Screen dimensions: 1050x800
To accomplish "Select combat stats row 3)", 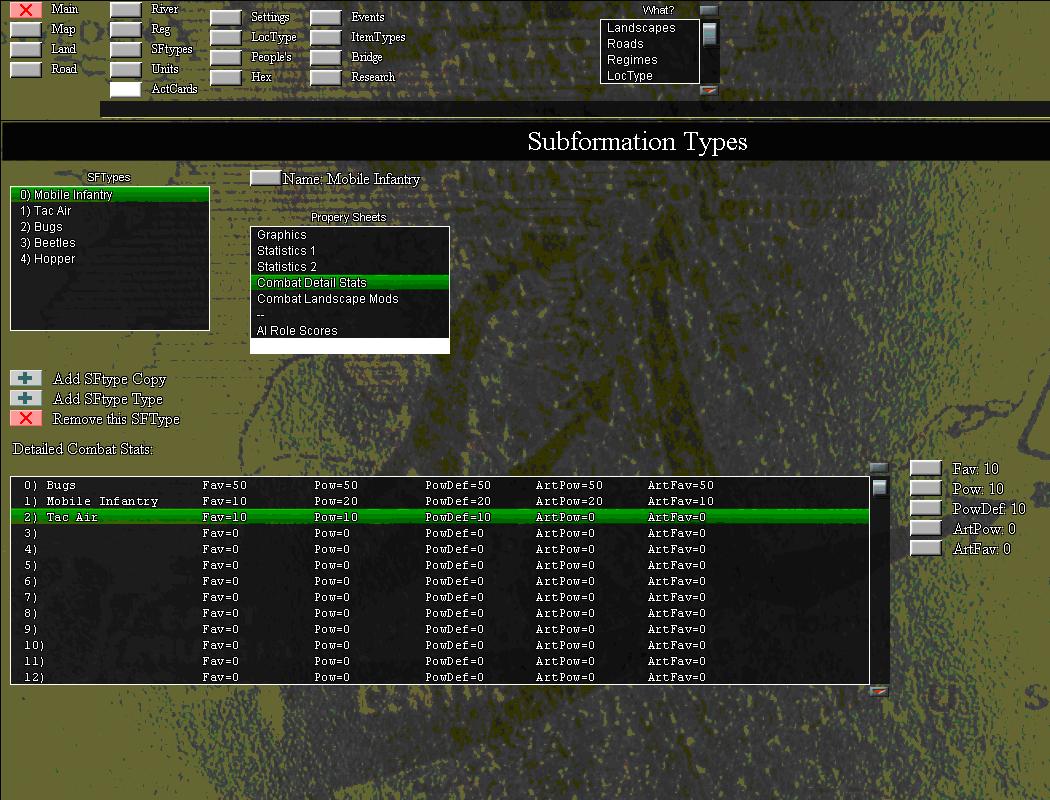I will pyautogui.click(x=440, y=534).
